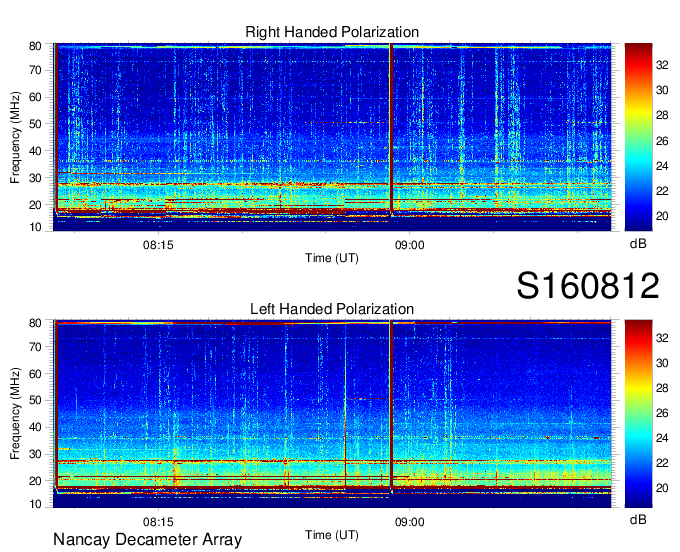Click the "32" value on the Left Handed color bar
680x552 pixels.
coord(662,338)
